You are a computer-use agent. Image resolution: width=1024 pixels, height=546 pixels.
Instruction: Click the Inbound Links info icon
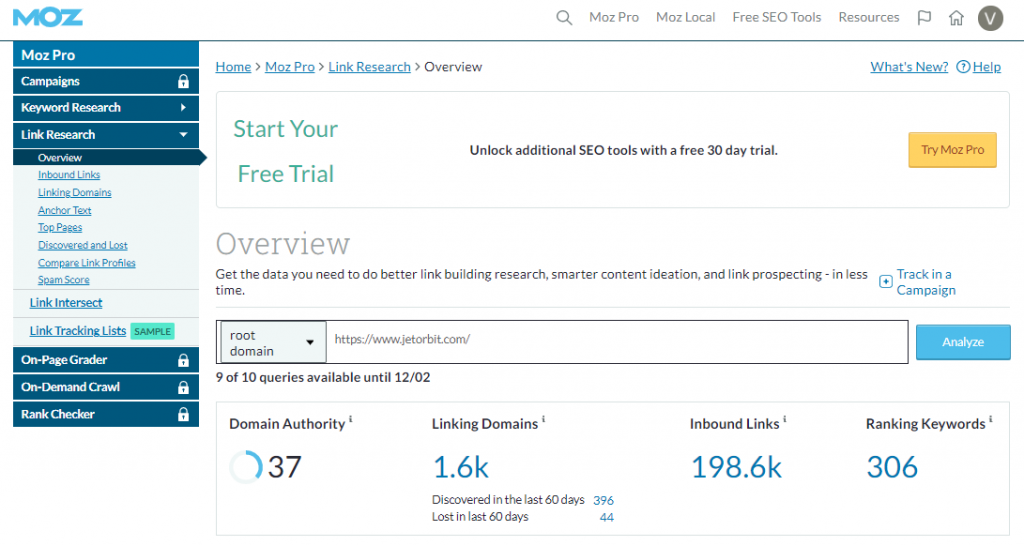(x=784, y=419)
